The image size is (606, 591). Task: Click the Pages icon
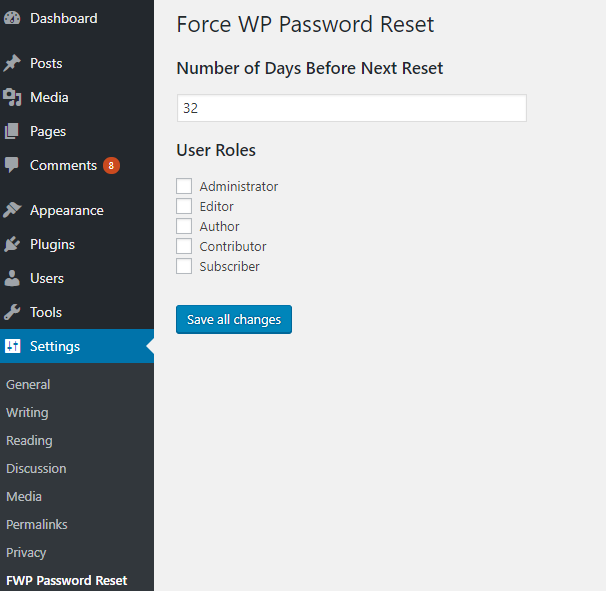12,131
